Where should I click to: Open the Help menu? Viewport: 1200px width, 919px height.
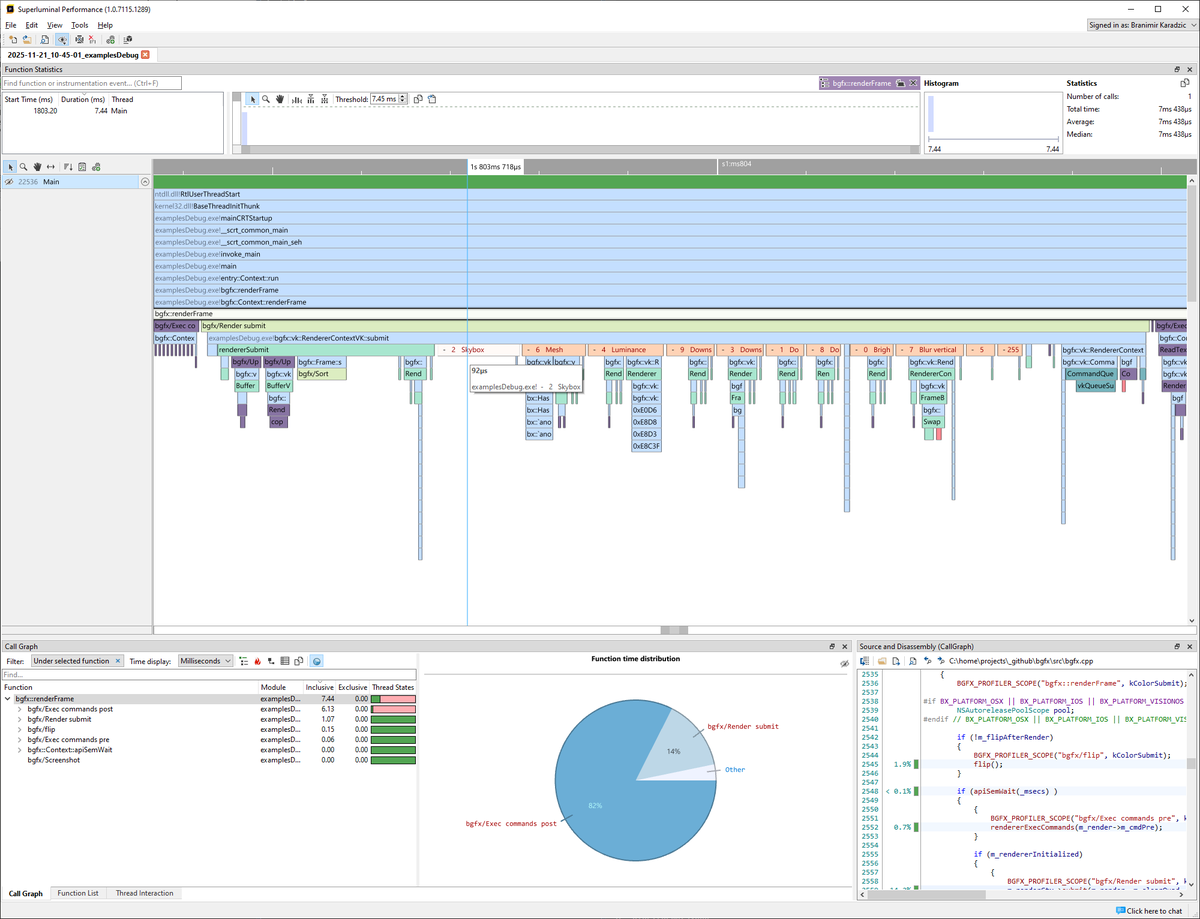click(105, 25)
